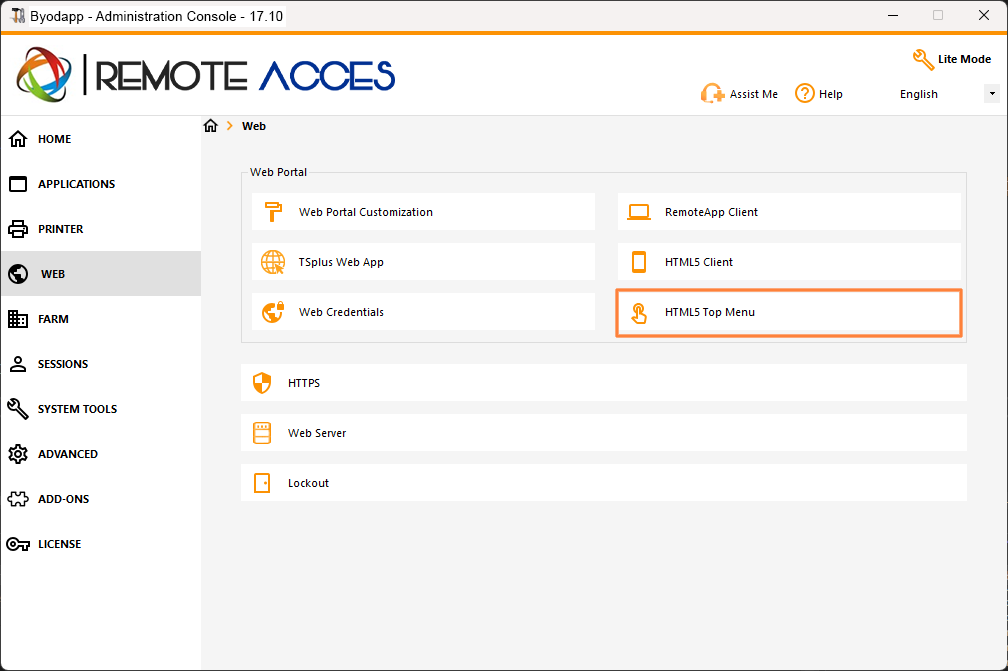Click the Assist Me headset icon
Viewport: 1008px width, 671px height.
pos(712,94)
